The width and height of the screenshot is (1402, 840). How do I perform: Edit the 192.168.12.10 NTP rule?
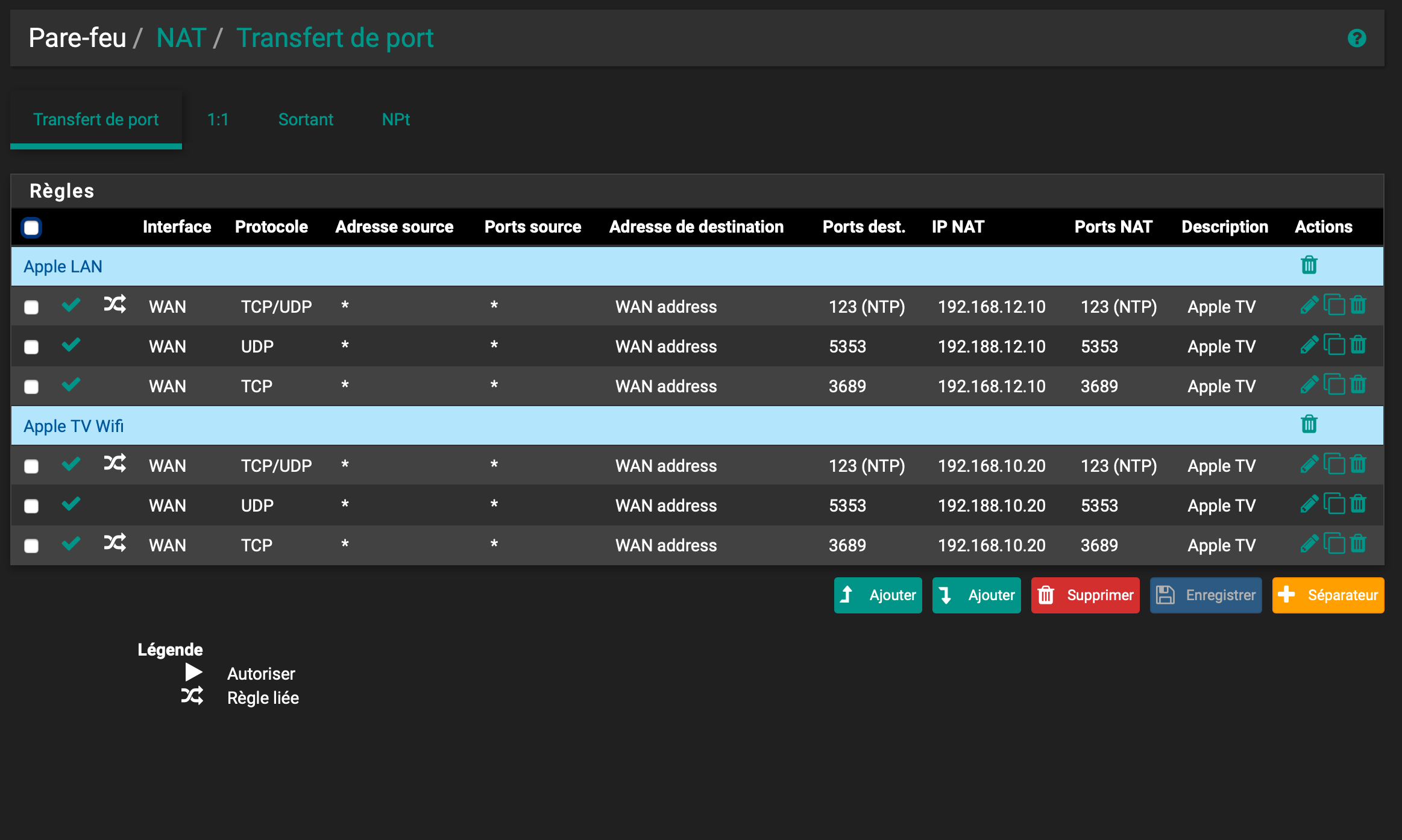(x=1309, y=306)
